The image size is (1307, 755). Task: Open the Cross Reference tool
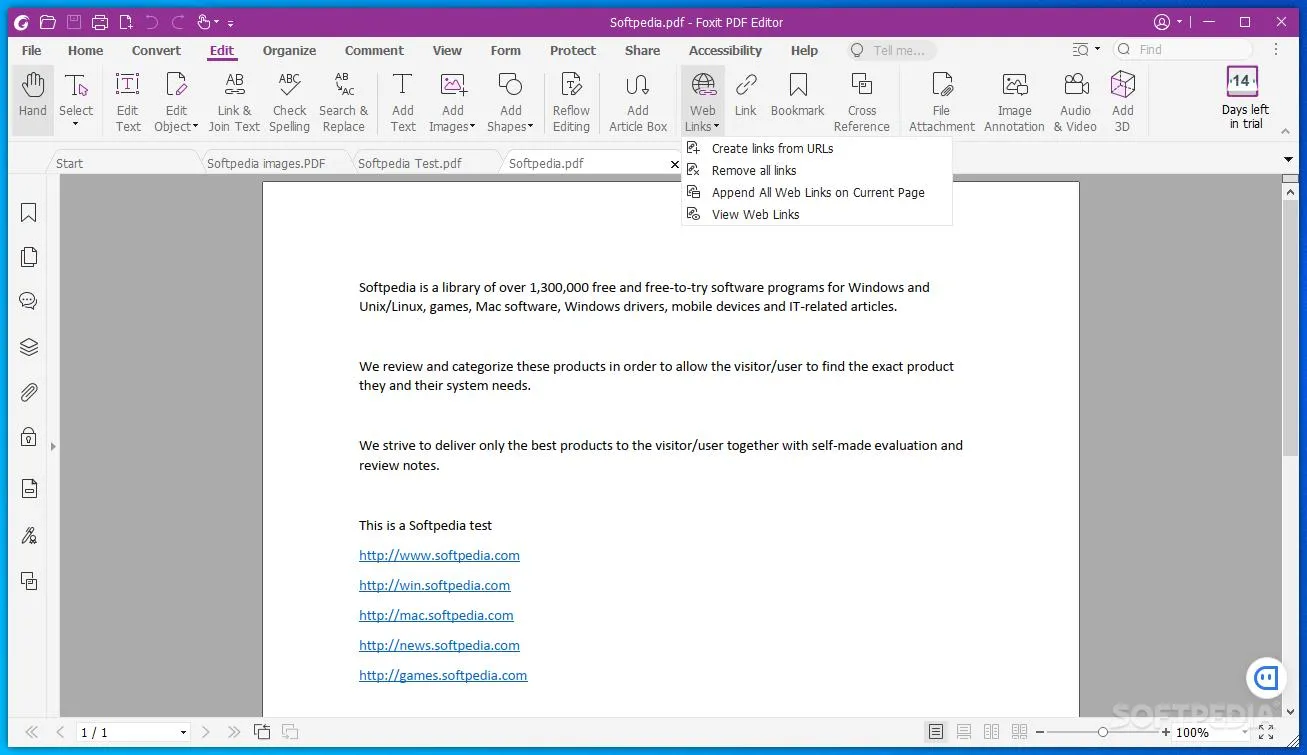pos(861,98)
